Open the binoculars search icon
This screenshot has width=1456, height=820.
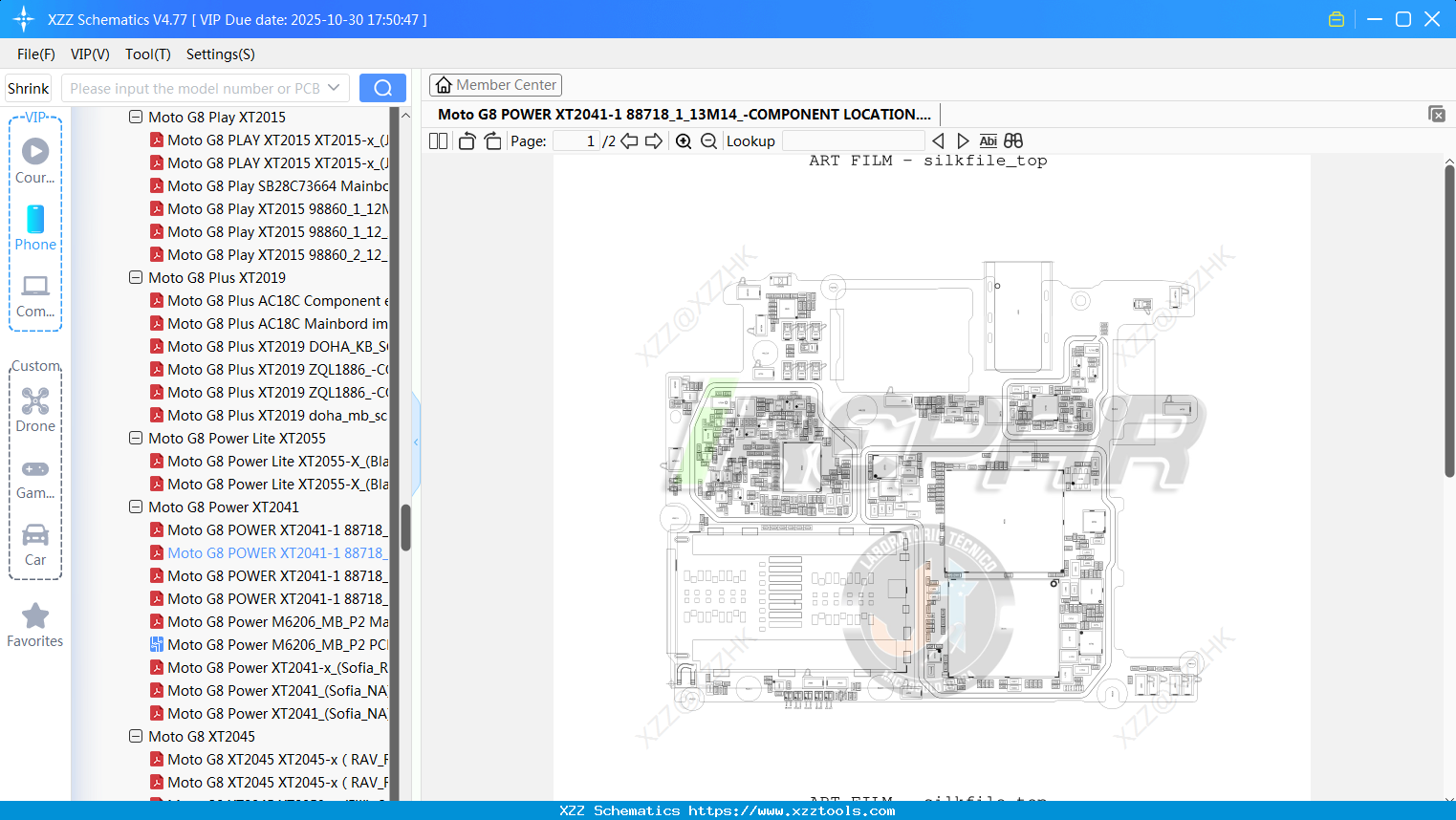(x=1013, y=140)
